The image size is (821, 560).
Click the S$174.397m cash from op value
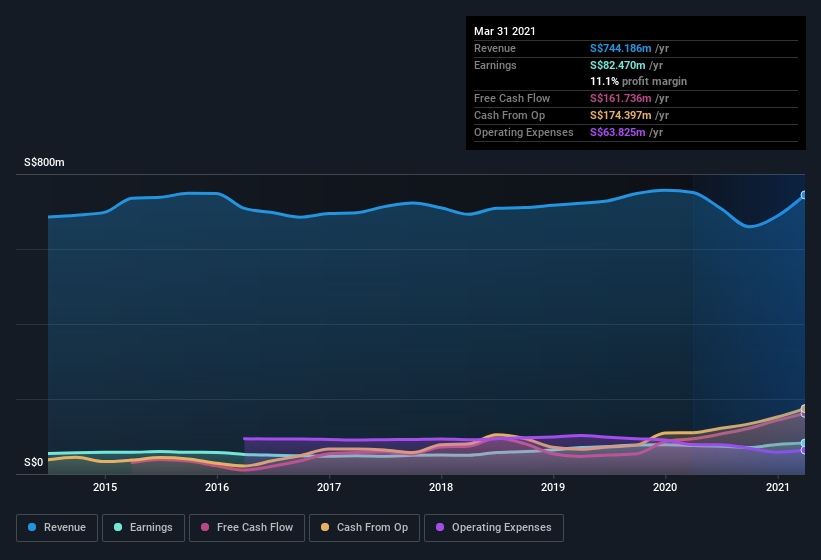620,115
